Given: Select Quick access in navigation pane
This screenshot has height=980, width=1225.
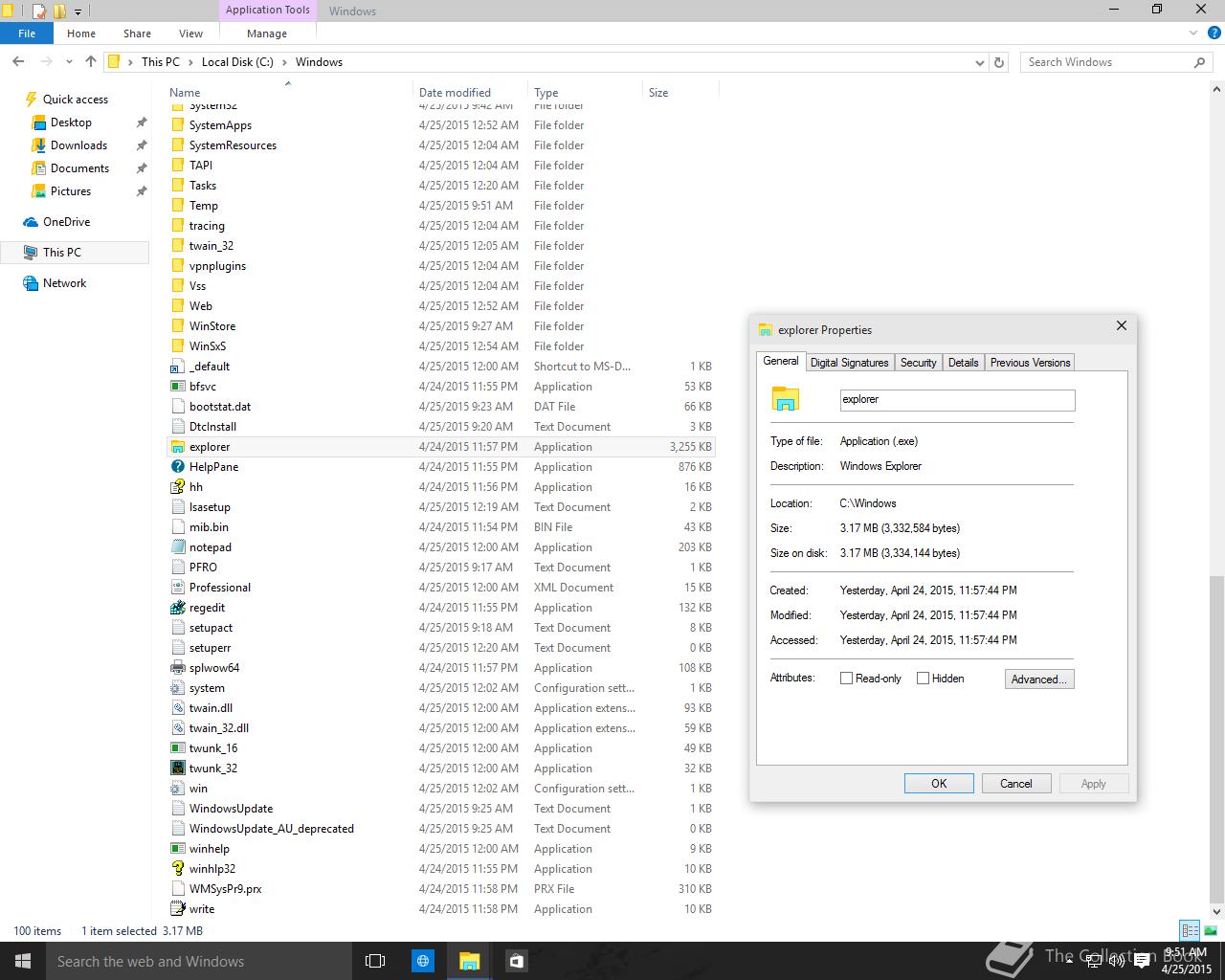Looking at the screenshot, I should [76, 100].
